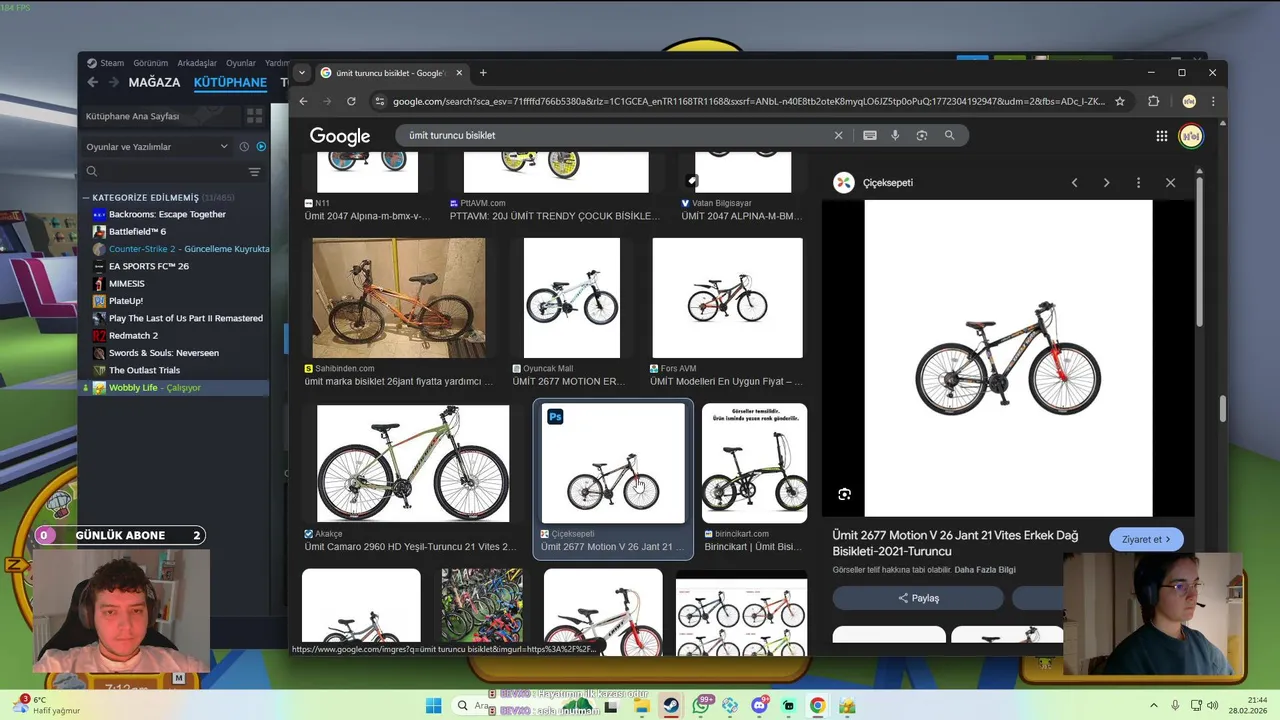Open preview panel more options menu

[1138, 183]
